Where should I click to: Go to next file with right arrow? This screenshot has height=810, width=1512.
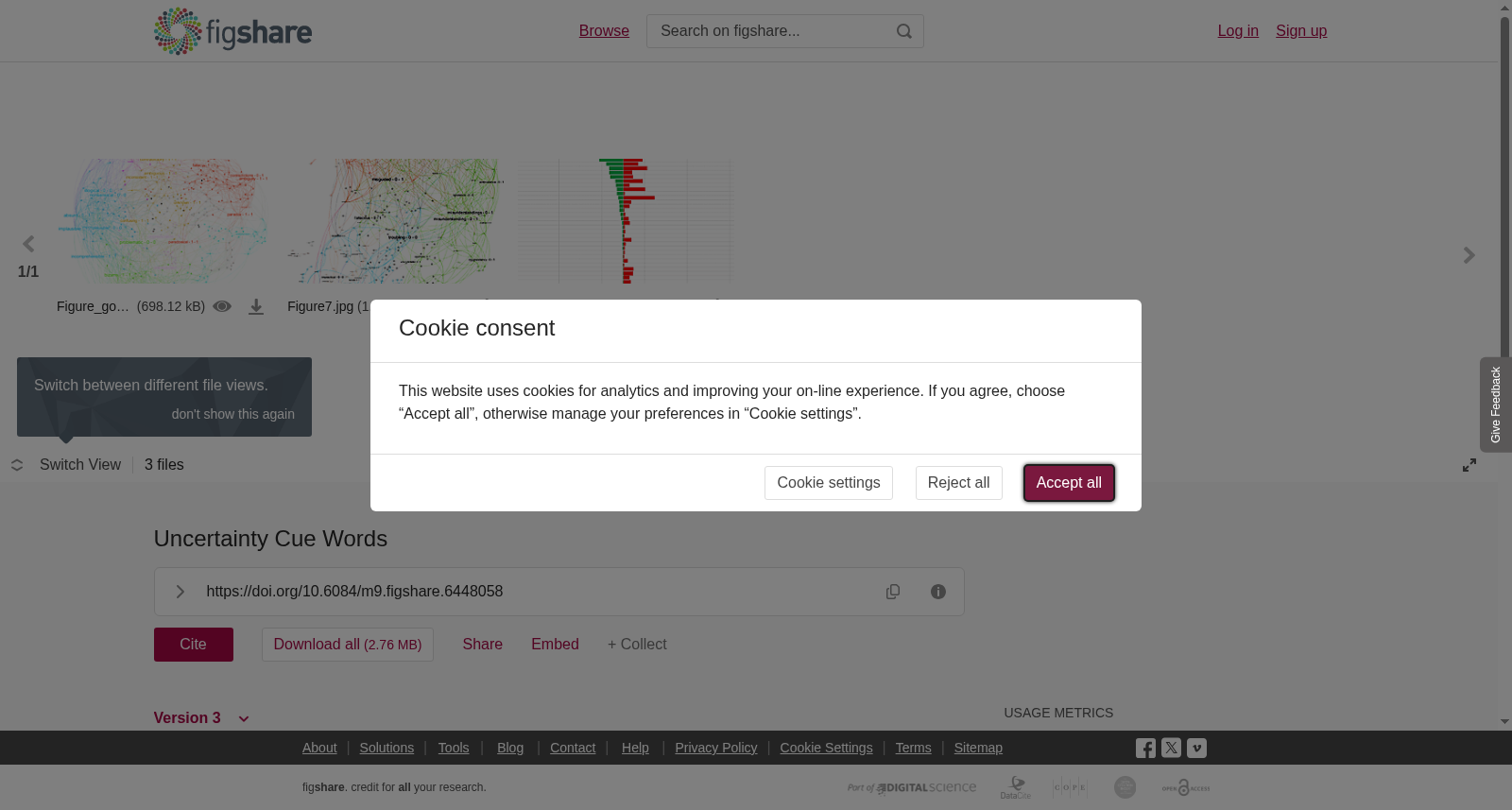(x=1469, y=255)
